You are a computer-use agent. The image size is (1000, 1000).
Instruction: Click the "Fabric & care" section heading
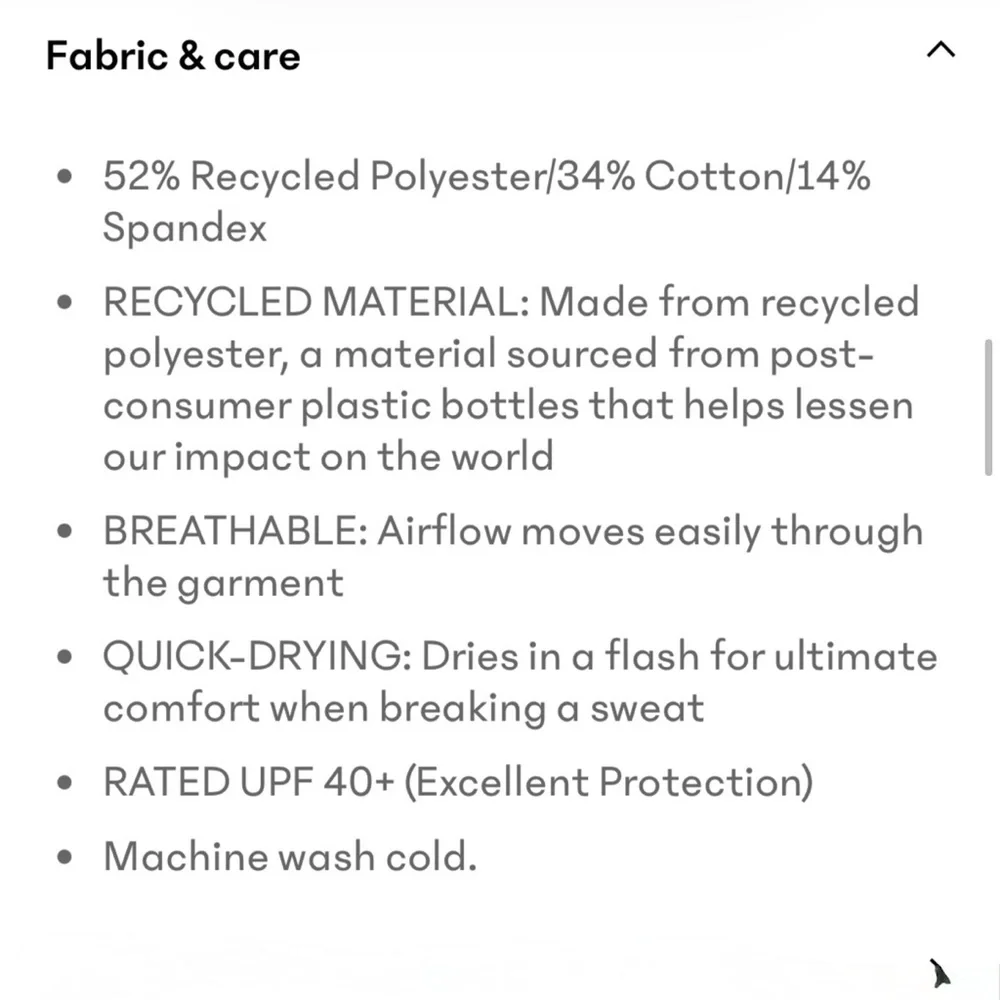(173, 56)
